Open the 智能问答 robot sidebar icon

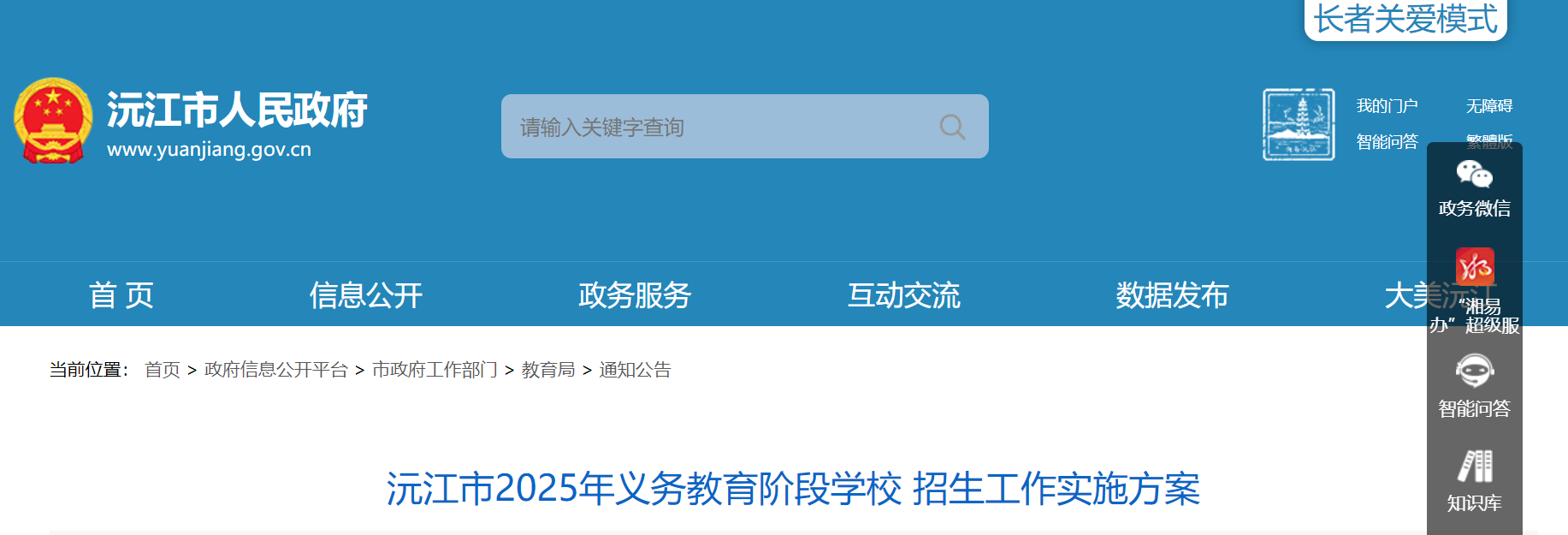(1474, 372)
